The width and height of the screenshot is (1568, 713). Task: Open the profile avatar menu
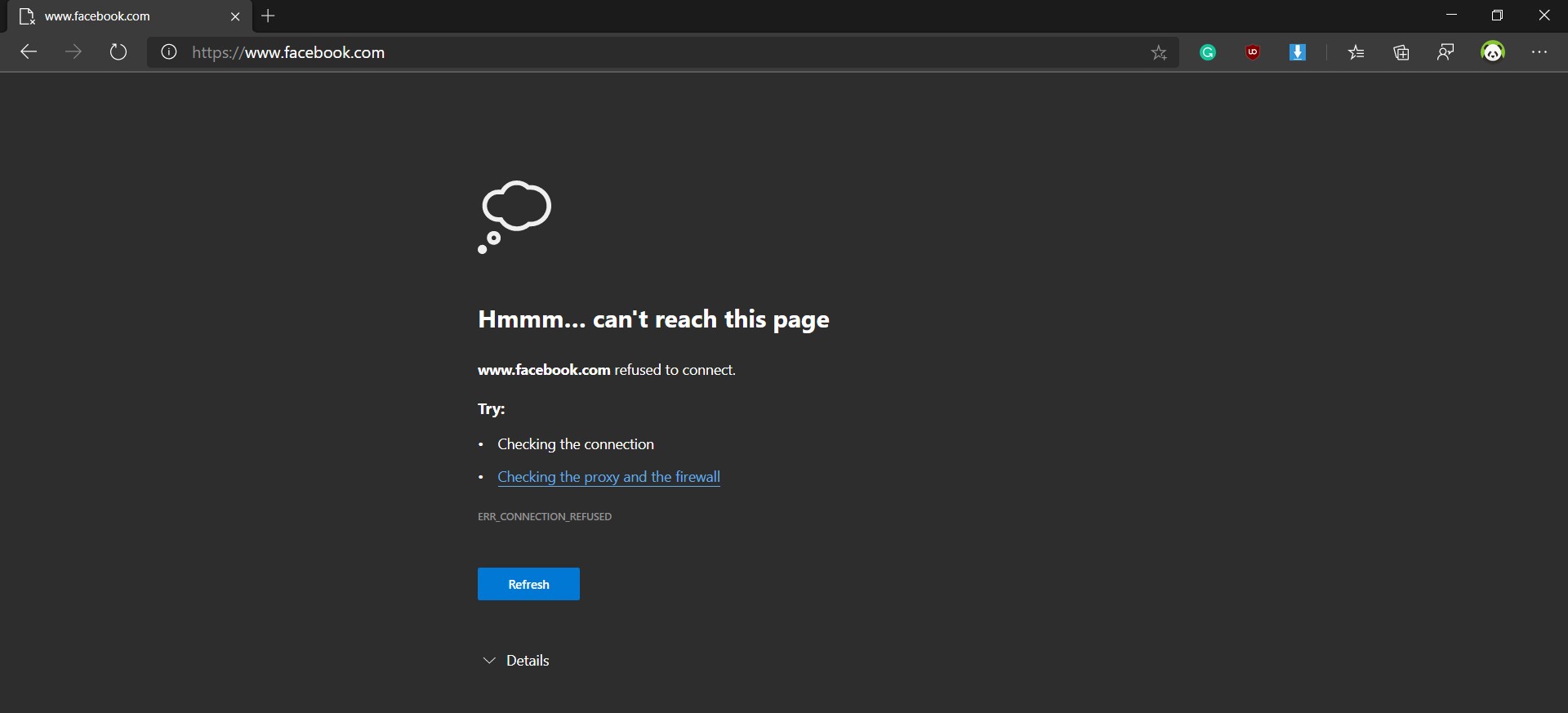tap(1493, 52)
